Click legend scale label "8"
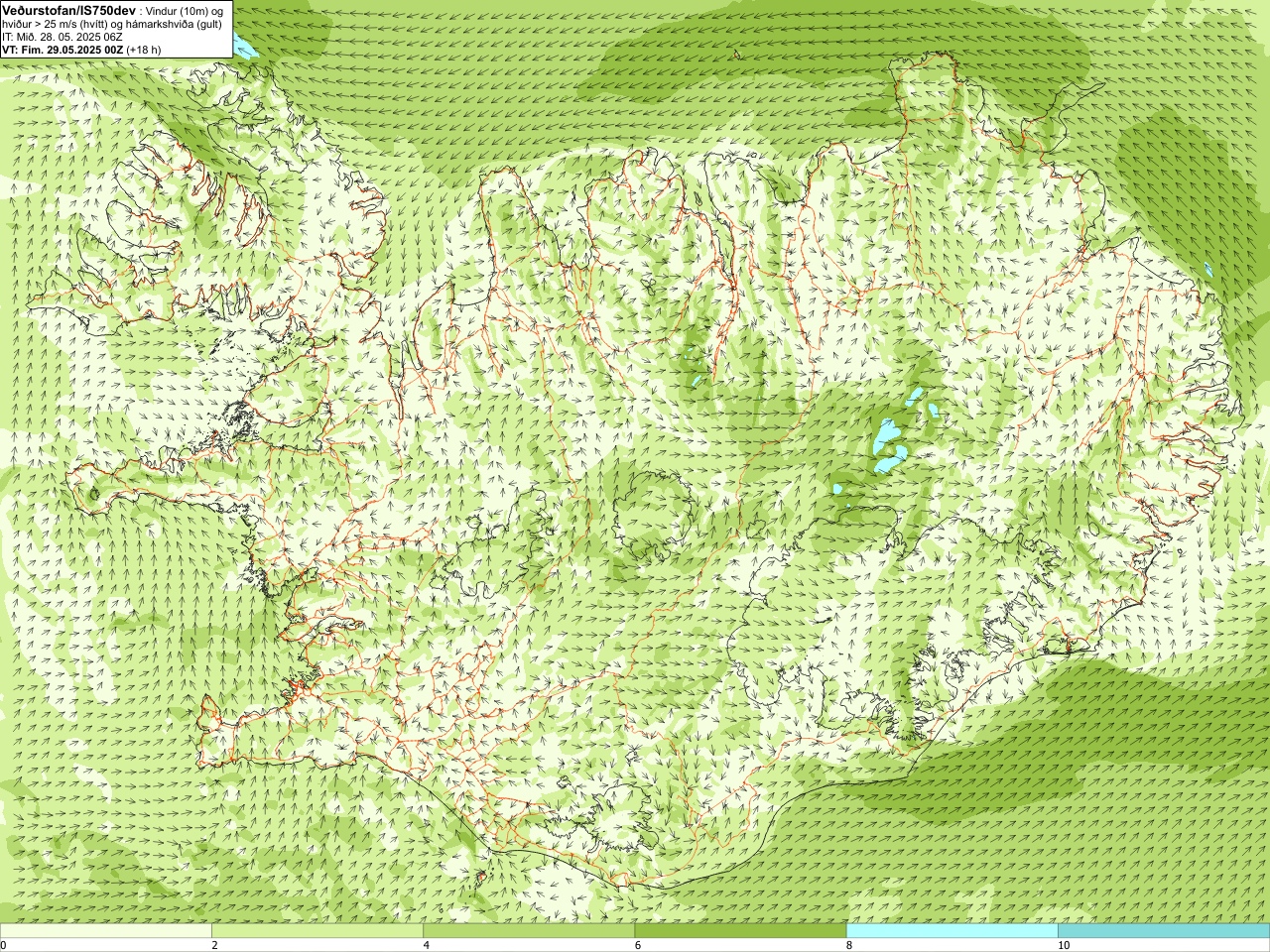This screenshot has height=952, width=1270. (849, 945)
